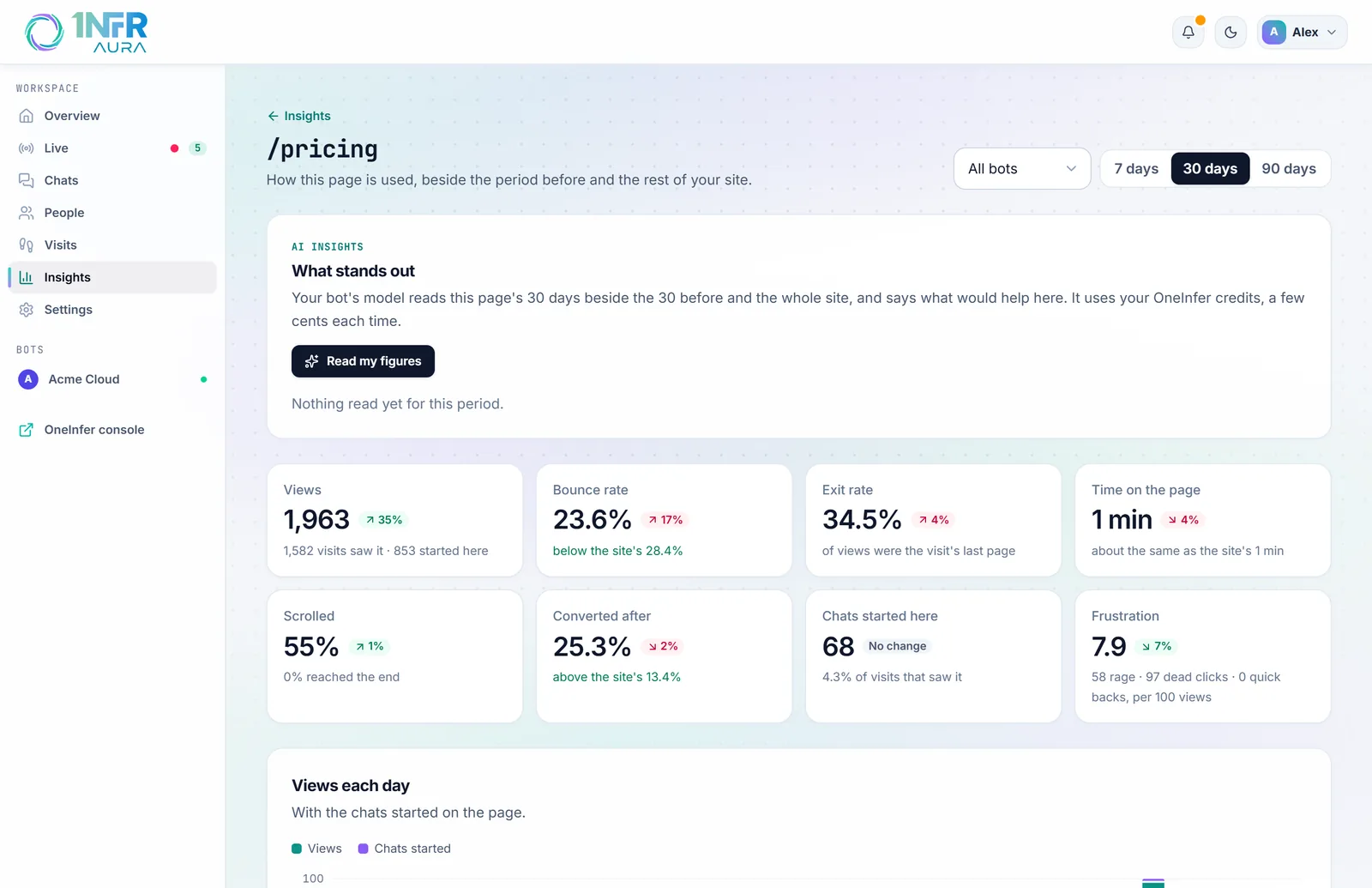This screenshot has width=1372, height=888.
Task: Open Visits in the sidebar
Action: tap(112, 245)
